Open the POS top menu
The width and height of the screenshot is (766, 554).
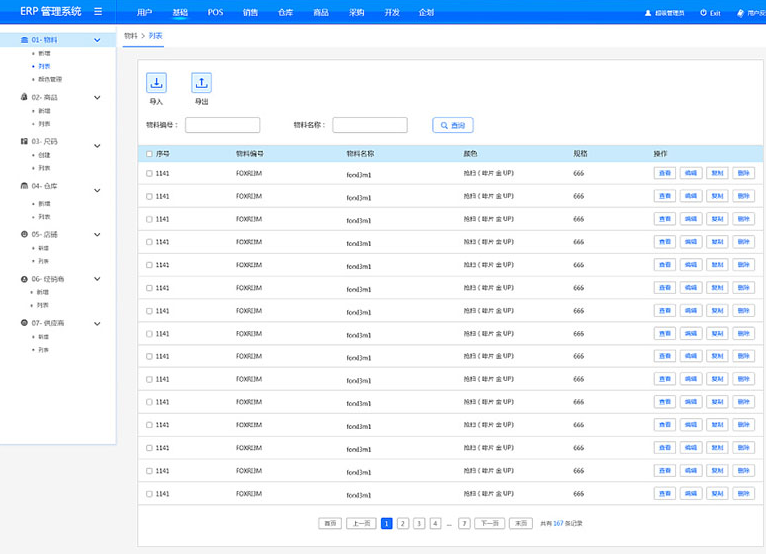pos(215,12)
